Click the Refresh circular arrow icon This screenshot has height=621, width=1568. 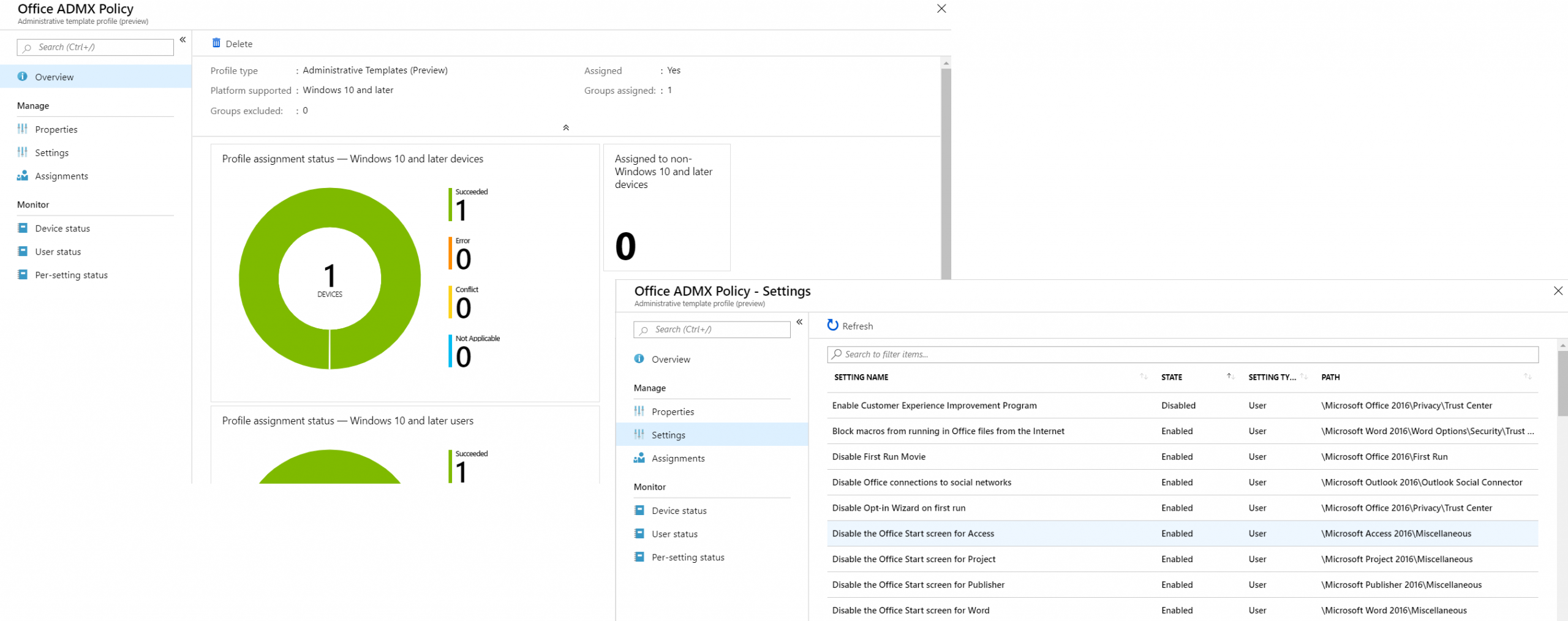click(832, 325)
